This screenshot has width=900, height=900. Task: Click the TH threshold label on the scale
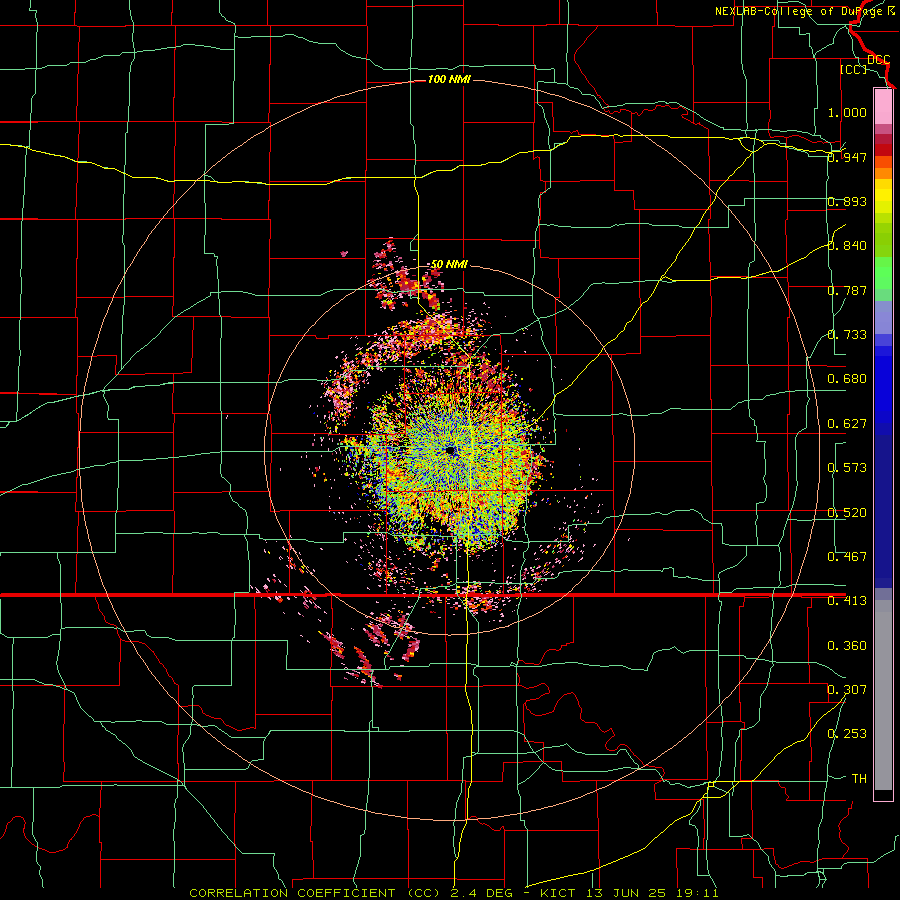859,779
